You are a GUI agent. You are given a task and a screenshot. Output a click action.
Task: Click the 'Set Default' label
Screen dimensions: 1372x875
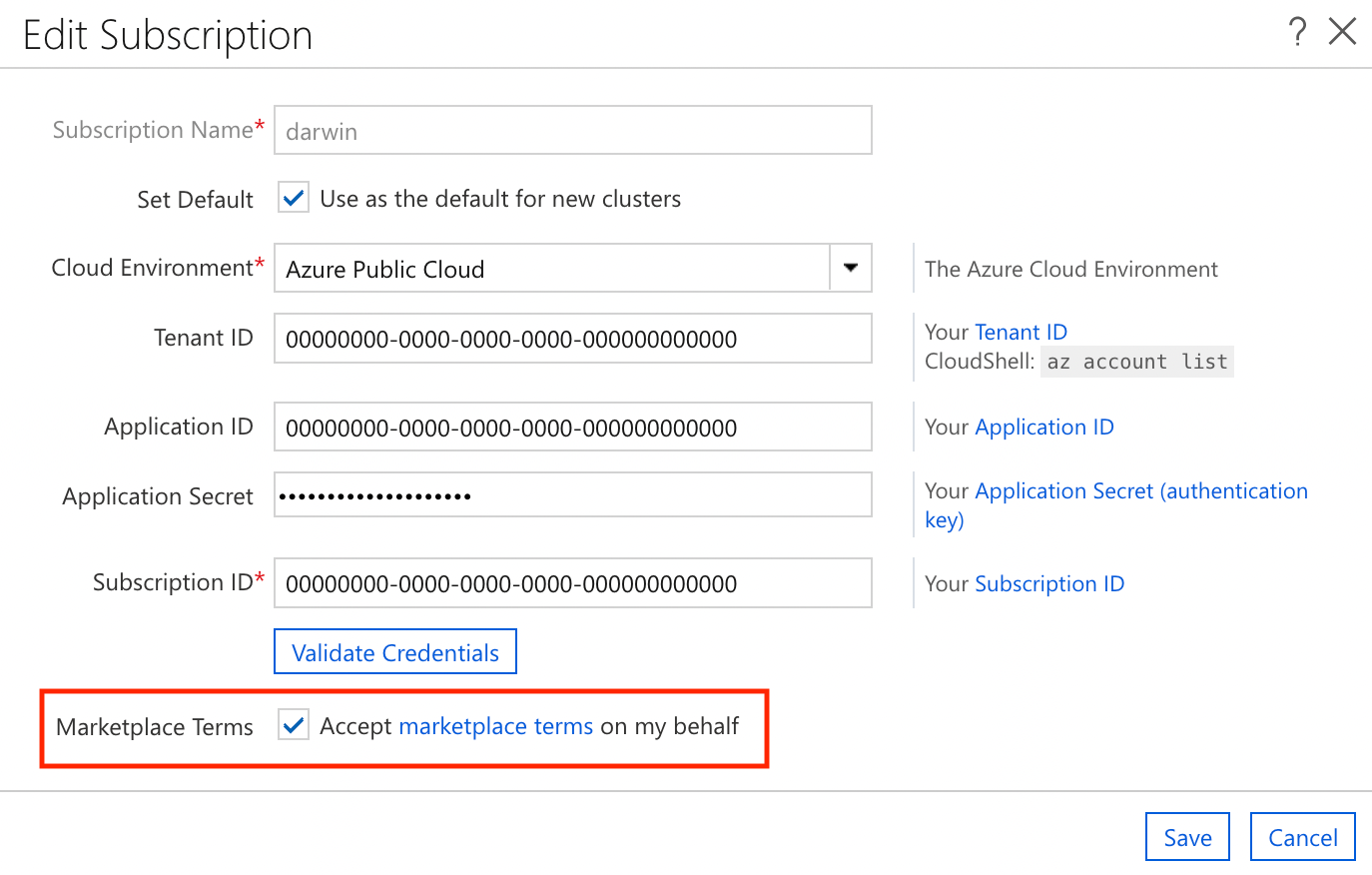[195, 200]
